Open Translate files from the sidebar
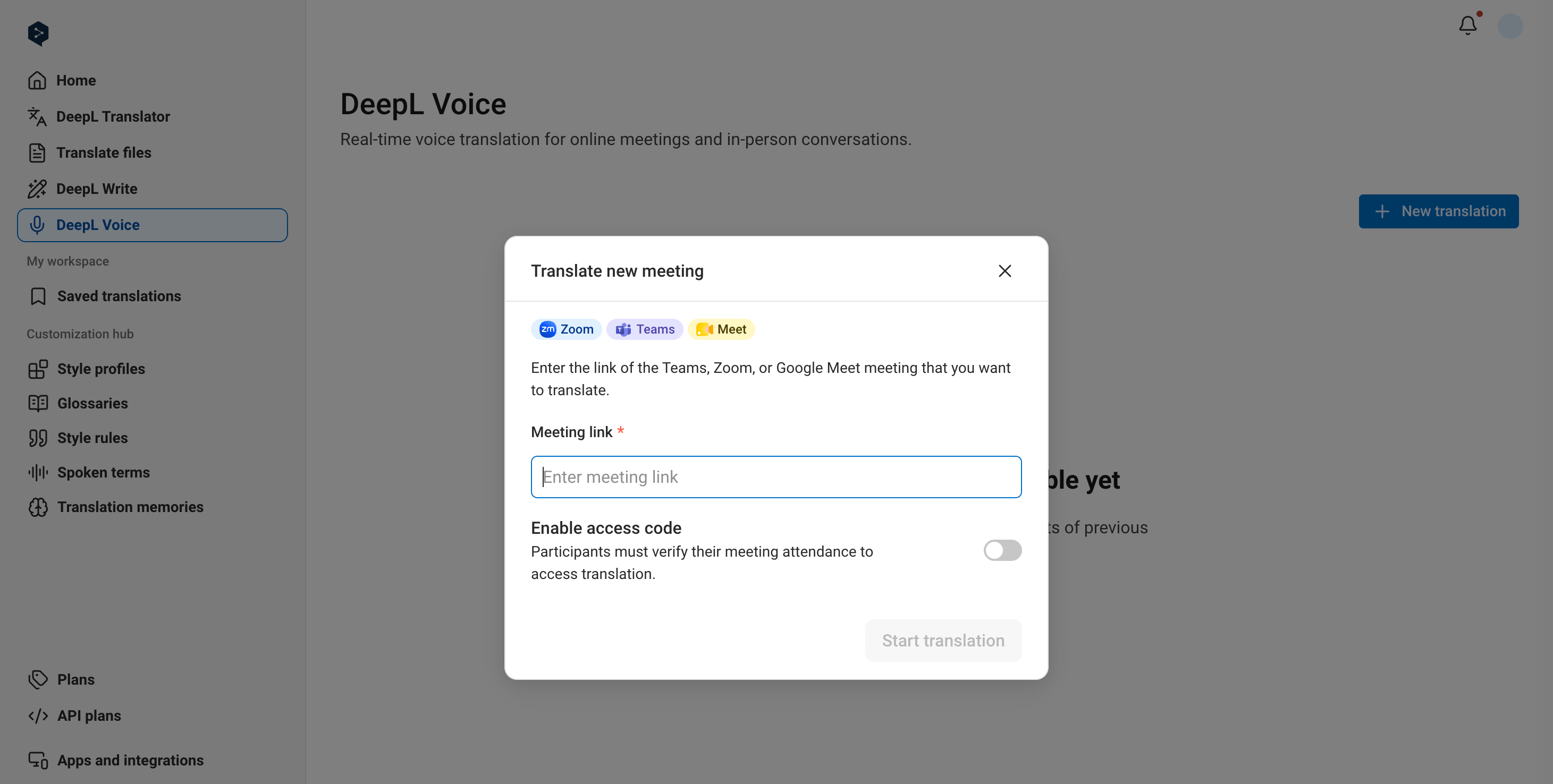1553x784 pixels. 152,152
